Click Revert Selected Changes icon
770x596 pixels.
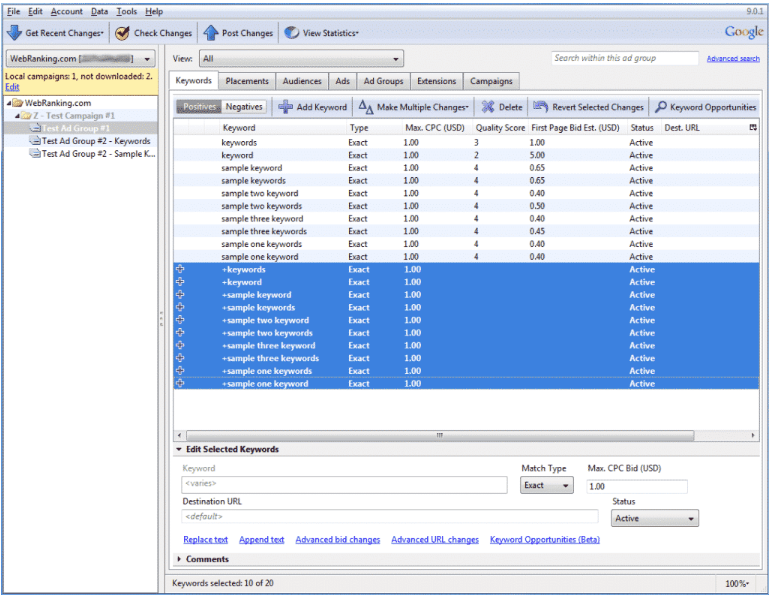pyautogui.click(x=540, y=107)
